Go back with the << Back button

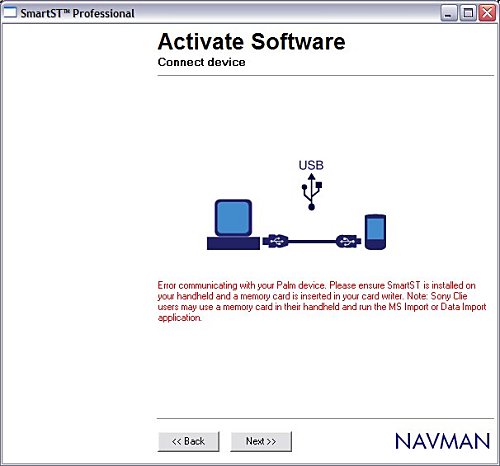188,441
